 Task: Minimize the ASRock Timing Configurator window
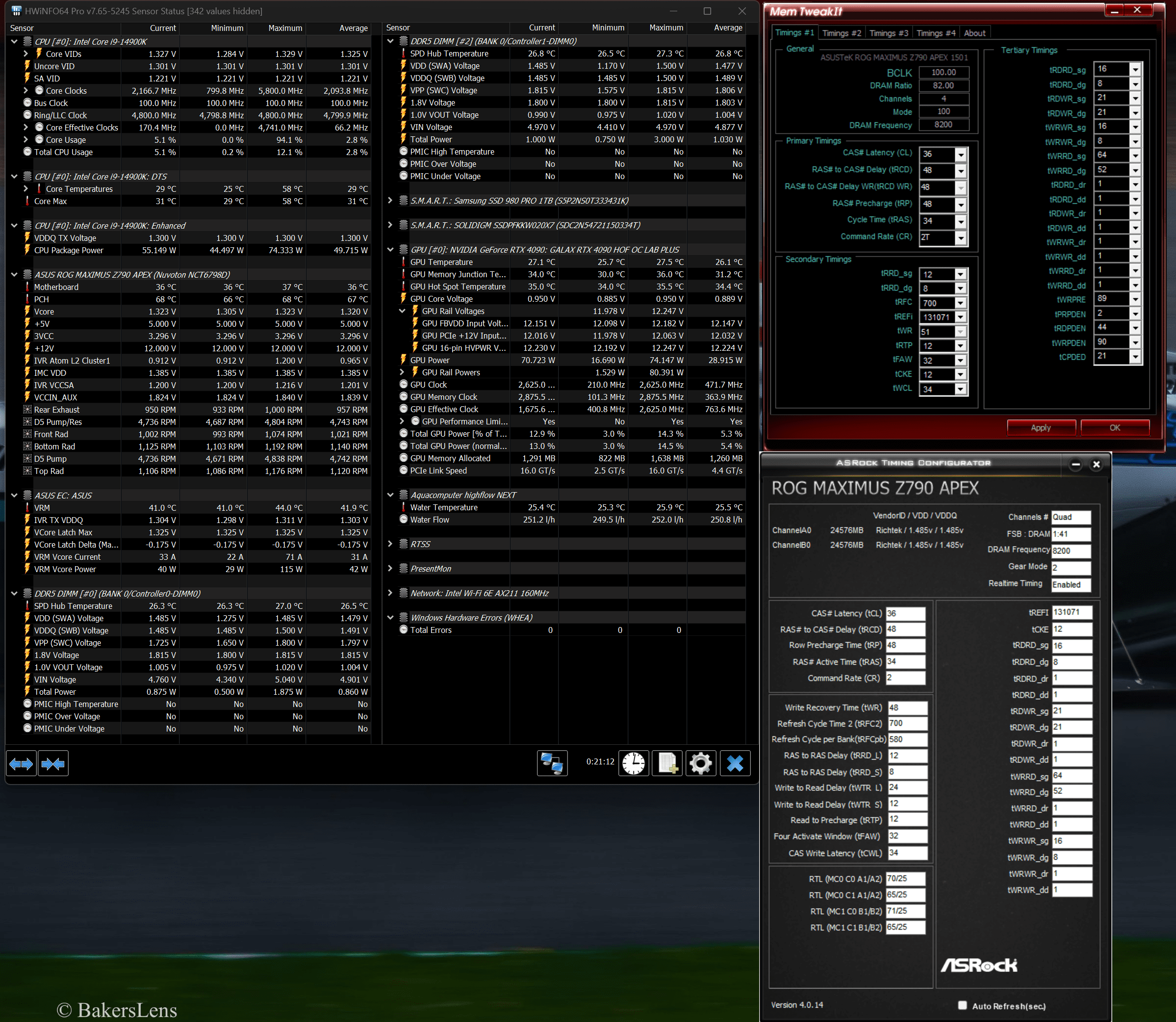coord(1075,464)
